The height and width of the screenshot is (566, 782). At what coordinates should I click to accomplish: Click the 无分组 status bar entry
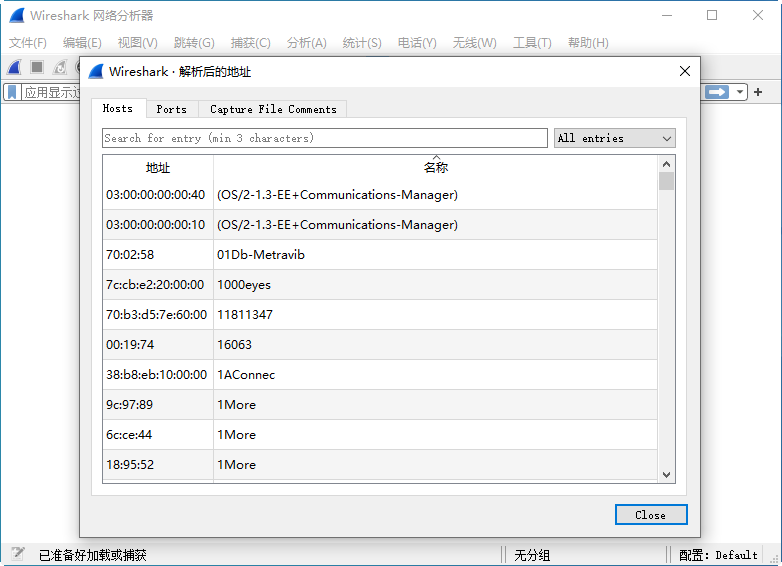click(x=532, y=555)
